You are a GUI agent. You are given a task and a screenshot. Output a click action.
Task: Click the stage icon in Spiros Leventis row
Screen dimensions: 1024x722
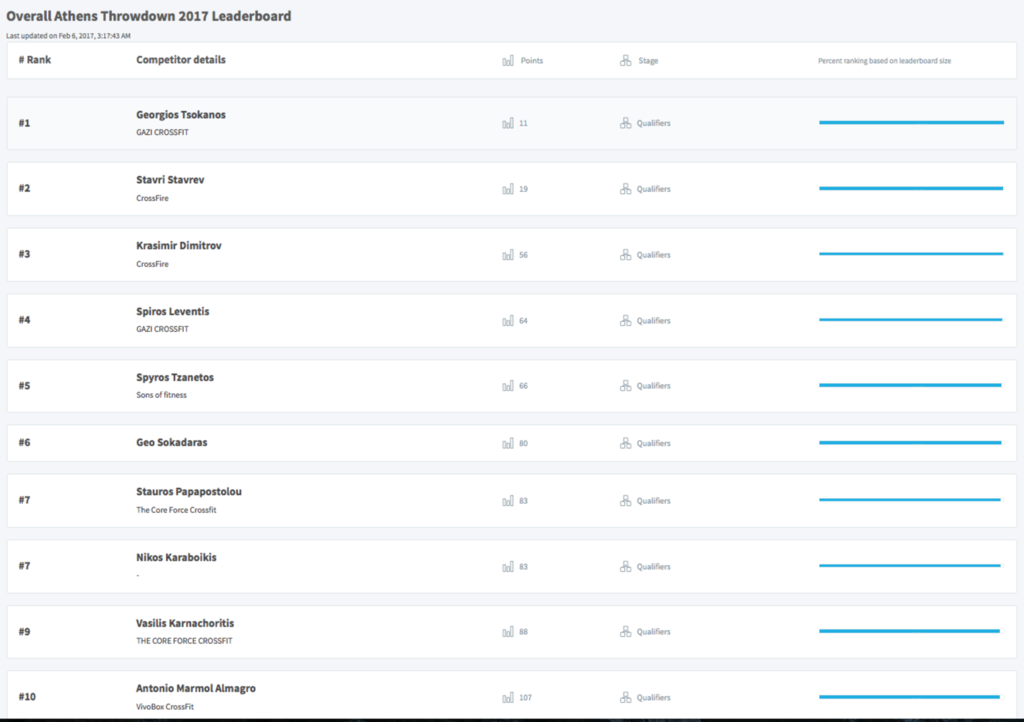[x=625, y=321]
